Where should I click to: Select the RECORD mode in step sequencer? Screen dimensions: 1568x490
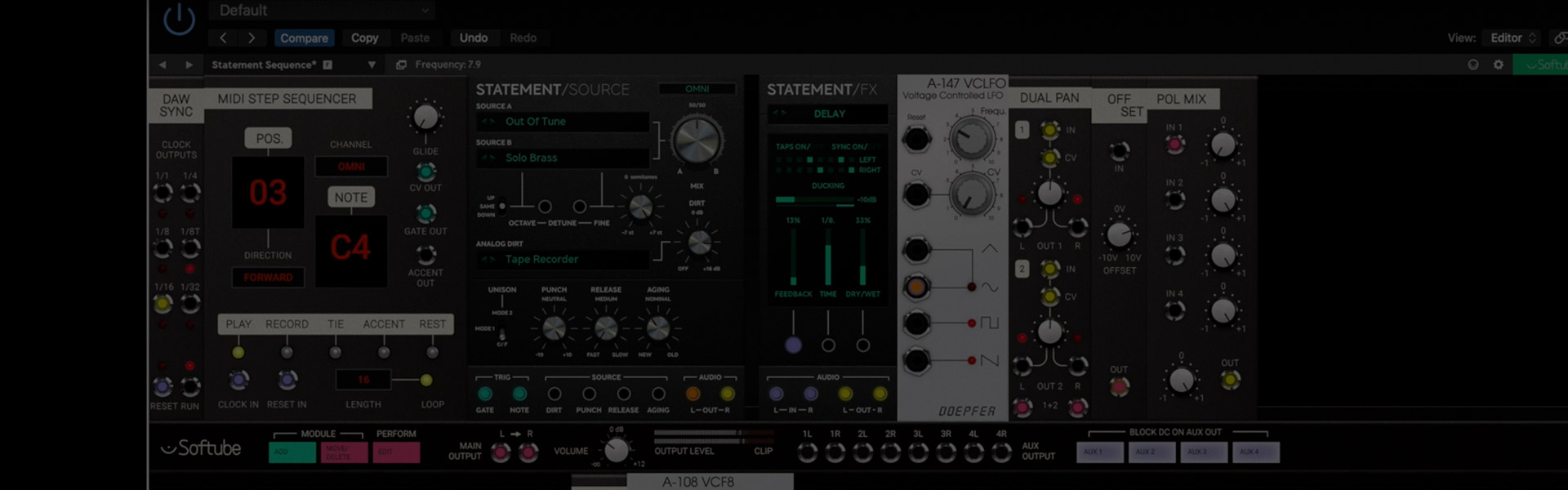(287, 324)
